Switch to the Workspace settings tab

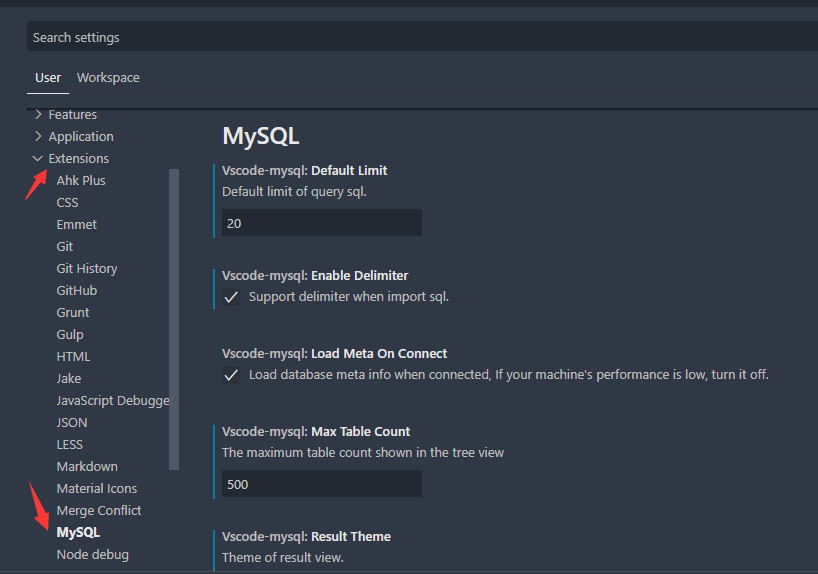point(108,78)
